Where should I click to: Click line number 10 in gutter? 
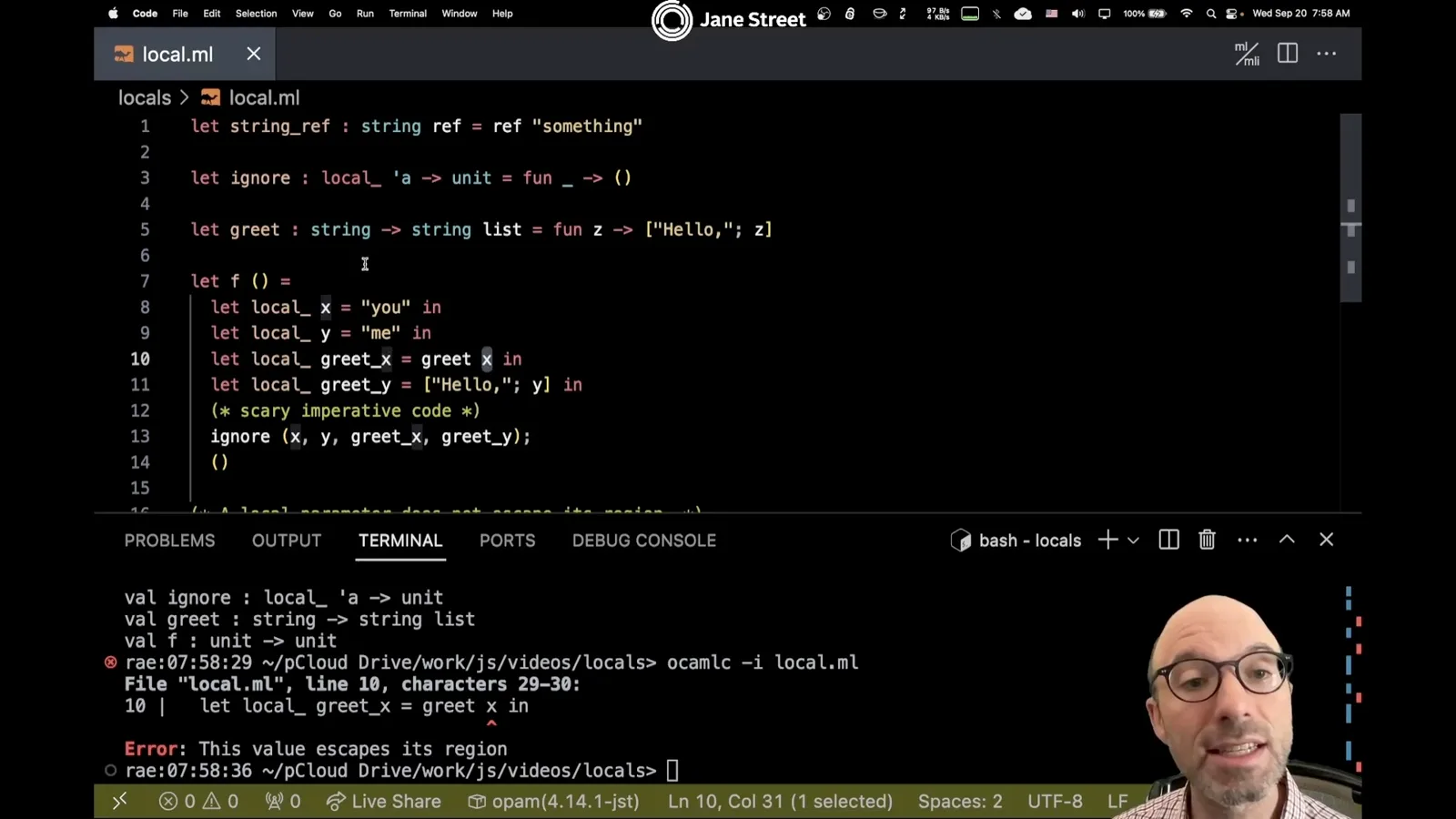pos(140,359)
